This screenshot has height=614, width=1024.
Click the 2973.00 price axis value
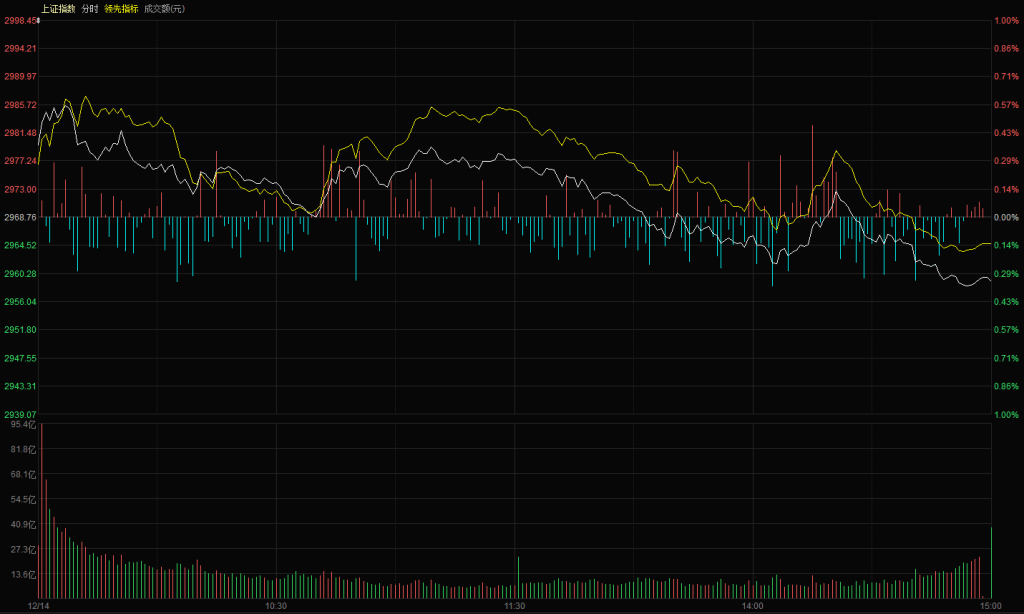[20, 189]
